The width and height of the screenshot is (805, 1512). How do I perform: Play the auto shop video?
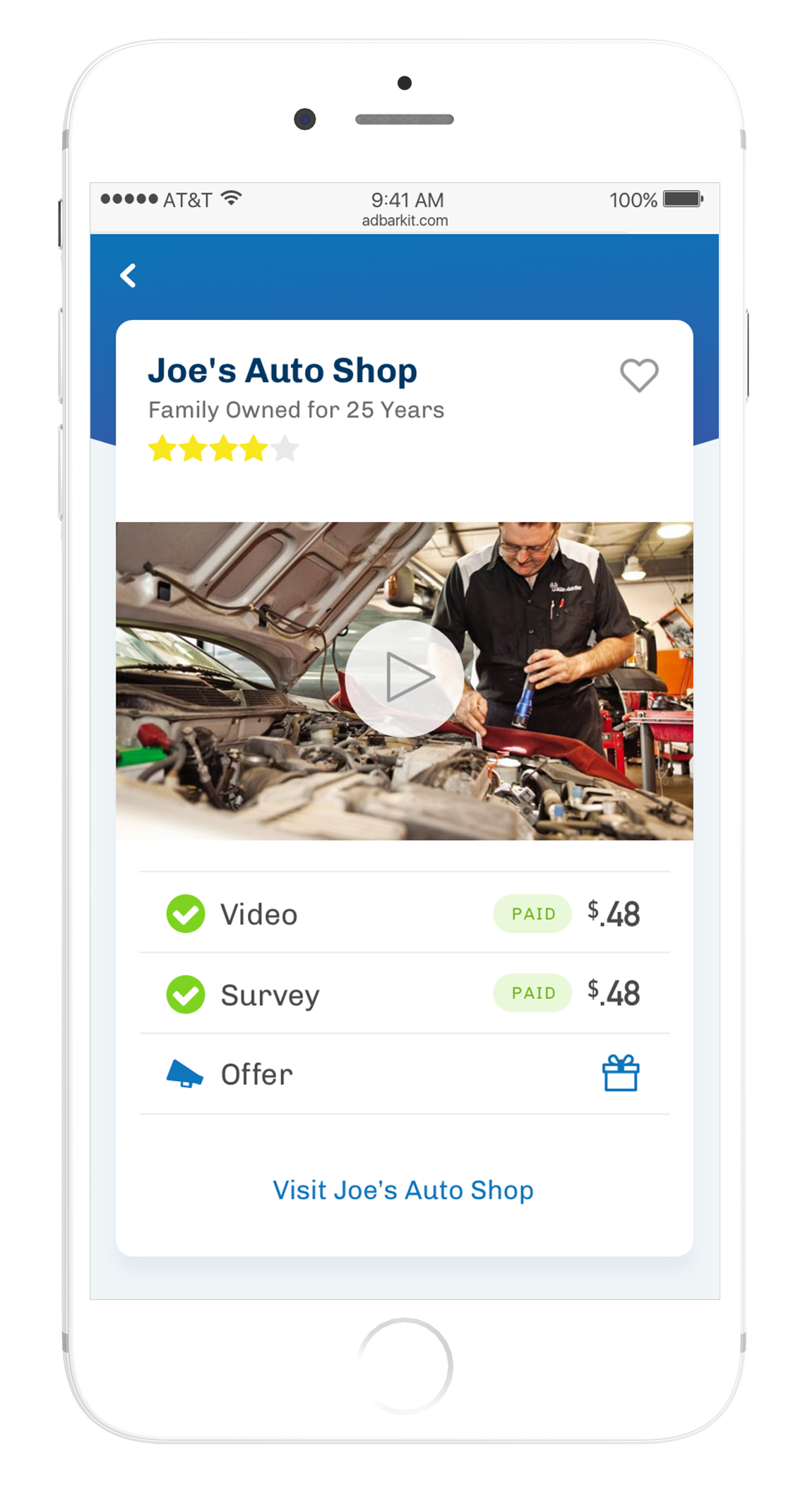[405, 678]
